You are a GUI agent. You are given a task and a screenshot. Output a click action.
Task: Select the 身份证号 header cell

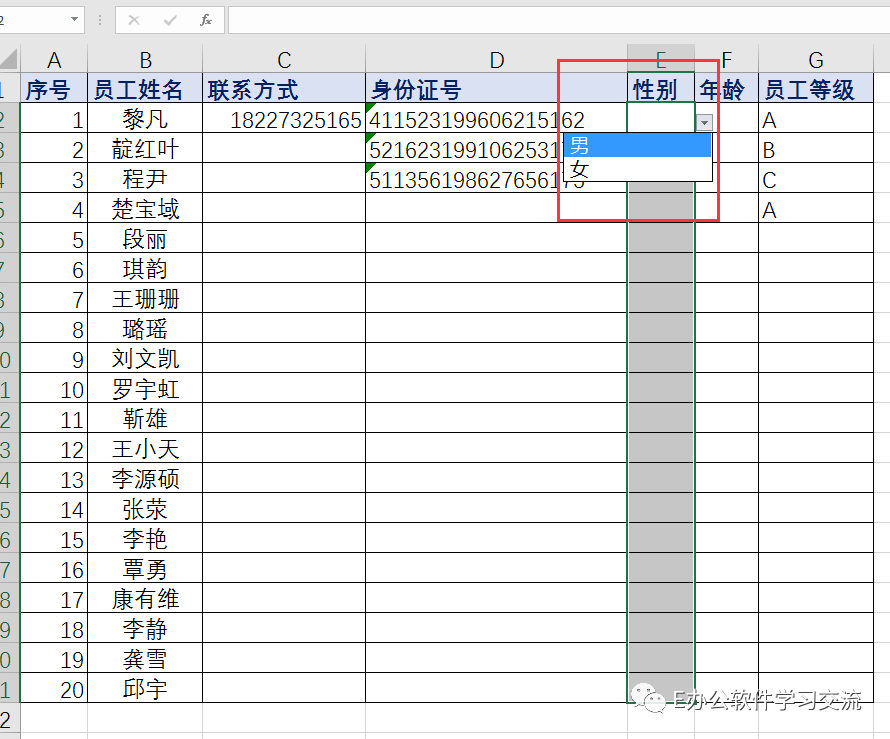click(496, 89)
